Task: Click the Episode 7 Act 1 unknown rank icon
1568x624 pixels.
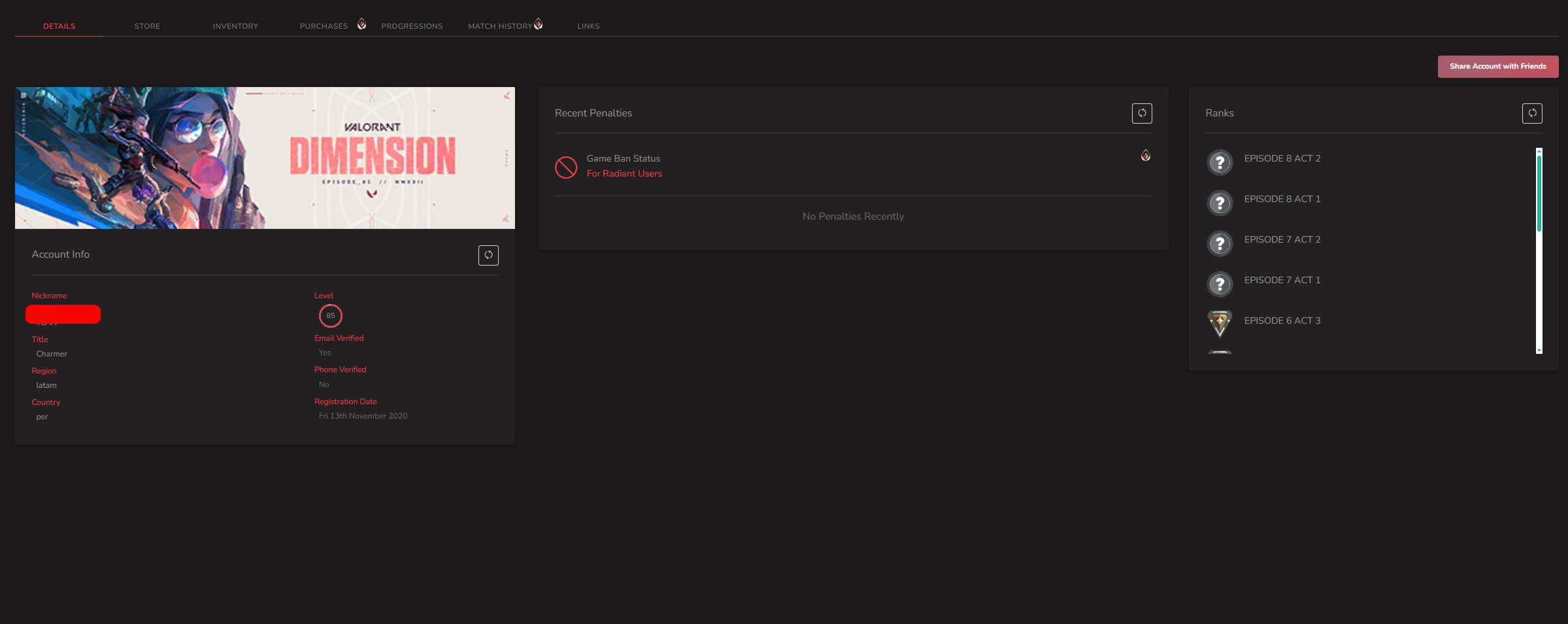Action: 1220,284
